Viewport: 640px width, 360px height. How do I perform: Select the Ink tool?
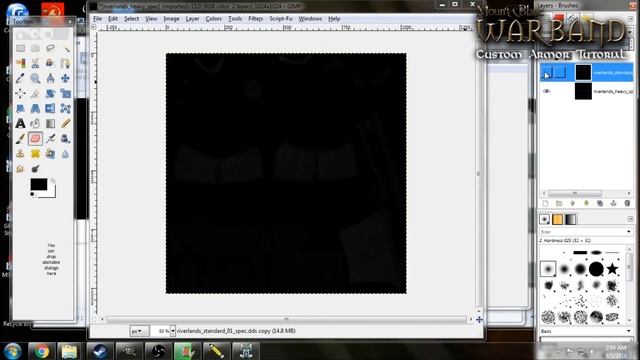pyautogui.click(x=65, y=139)
